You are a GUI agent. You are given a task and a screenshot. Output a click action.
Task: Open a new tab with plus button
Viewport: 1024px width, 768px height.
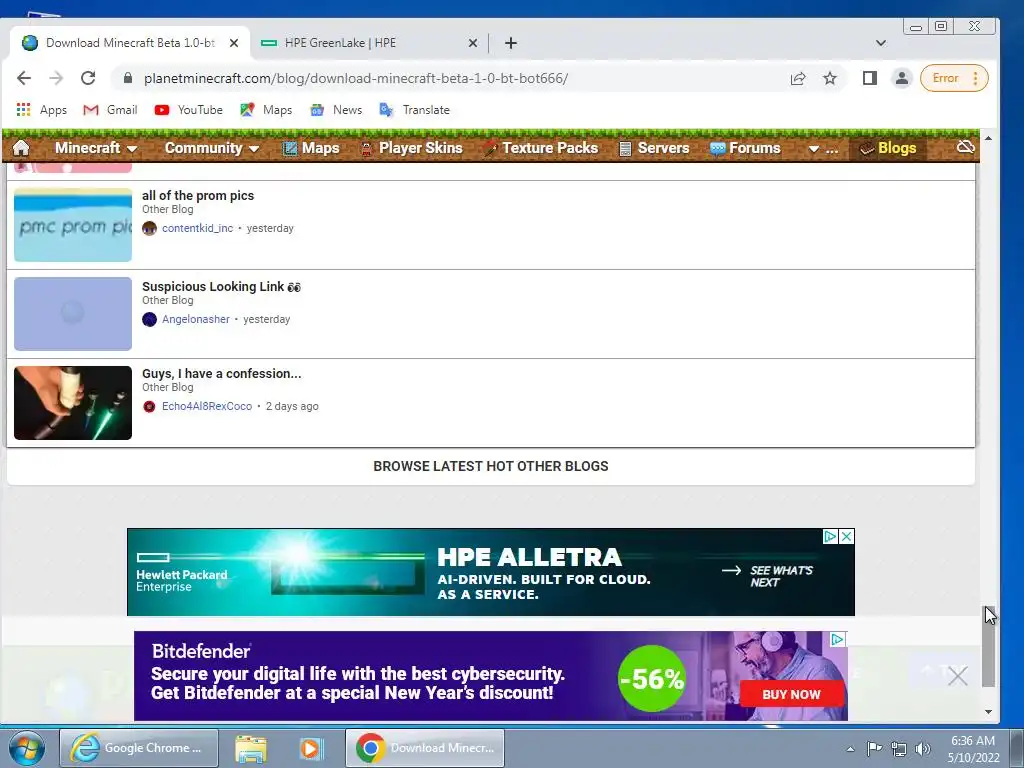click(x=511, y=43)
